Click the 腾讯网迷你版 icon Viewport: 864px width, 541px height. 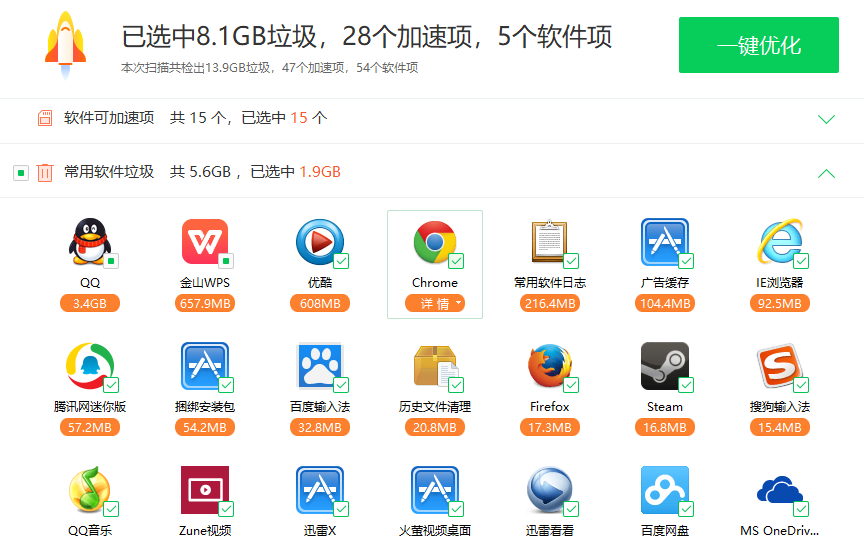tap(90, 365)
